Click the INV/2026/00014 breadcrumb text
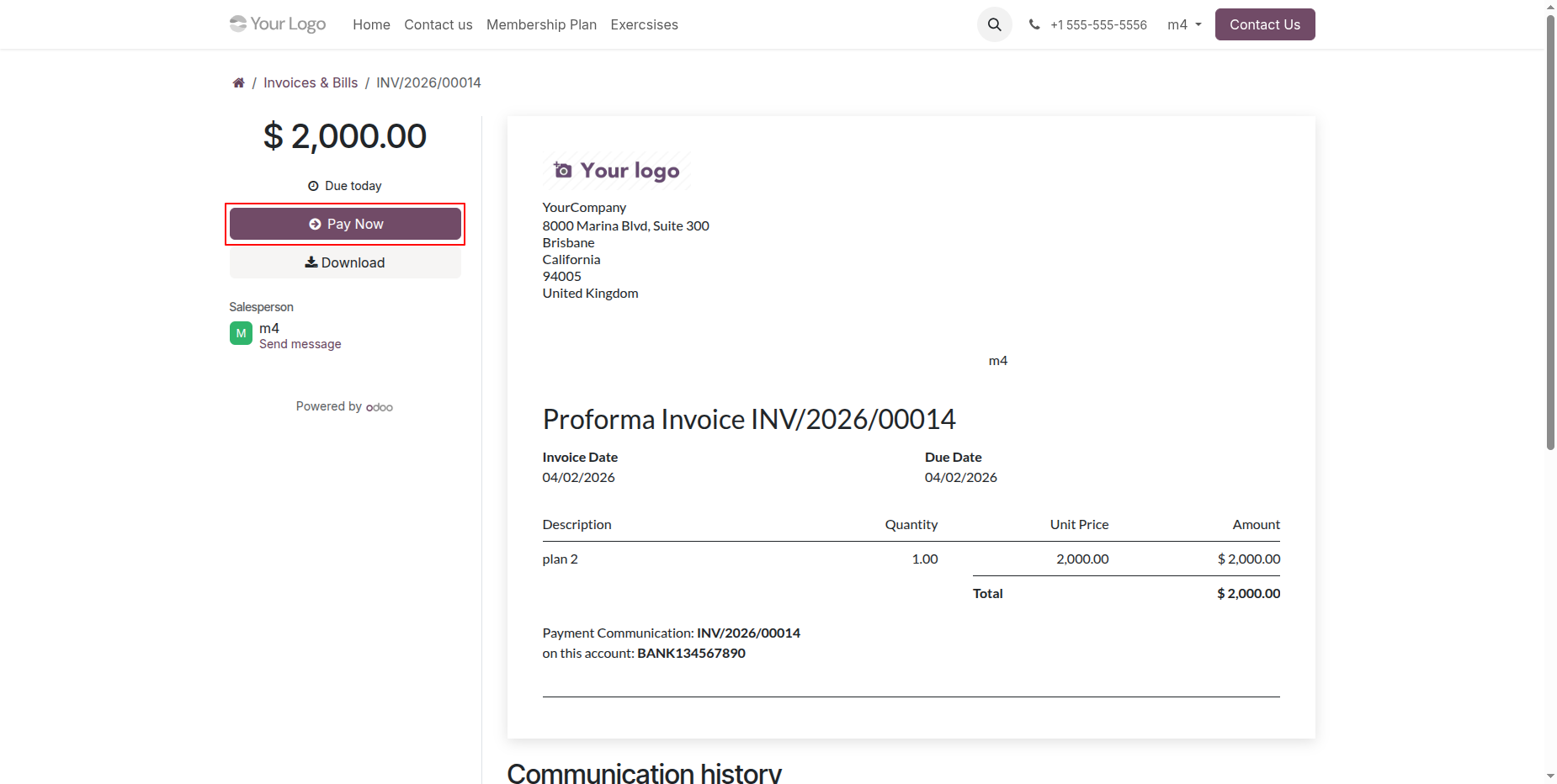 coord(428,82)
